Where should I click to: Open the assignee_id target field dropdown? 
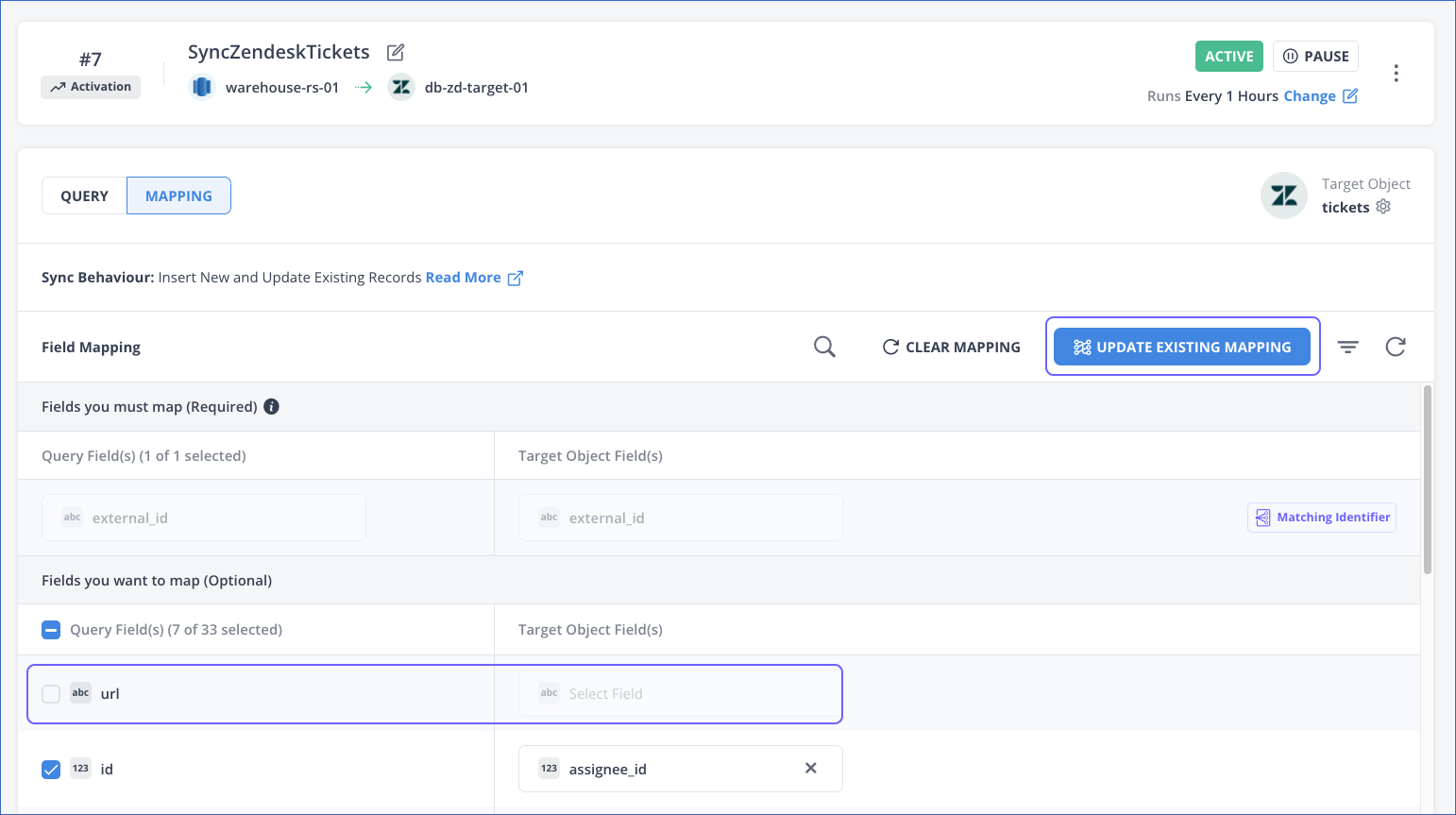[x=661, y=769]
